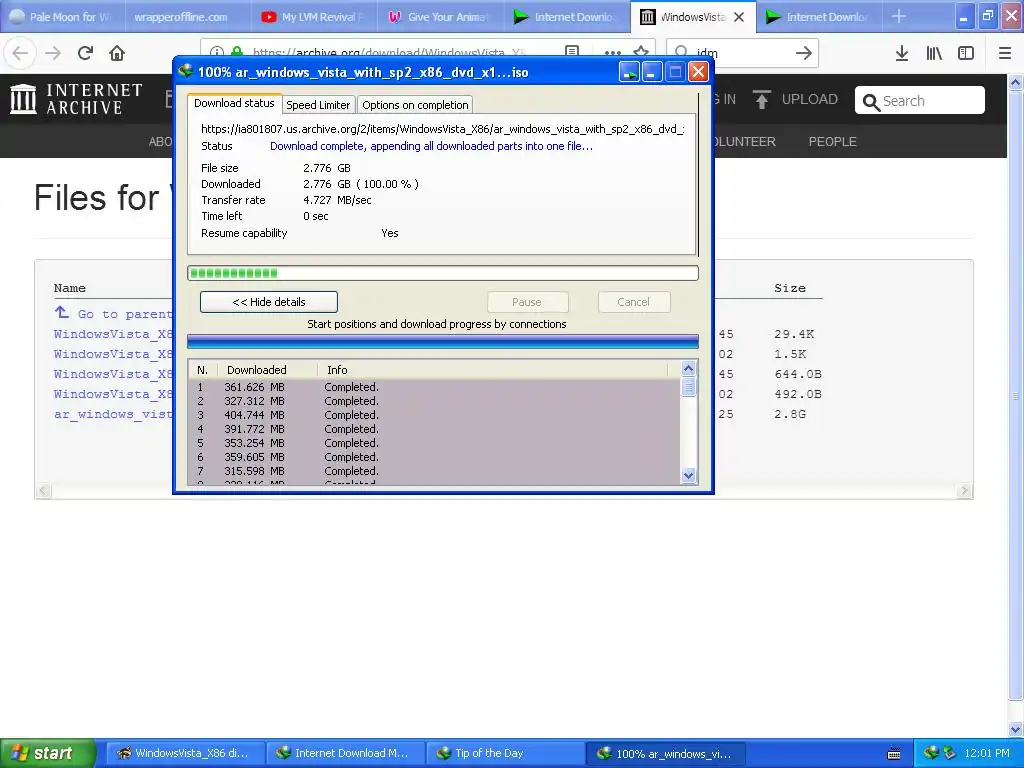Show site information in the address bar
The image size is (1024, 768).
tap(217, 52)
